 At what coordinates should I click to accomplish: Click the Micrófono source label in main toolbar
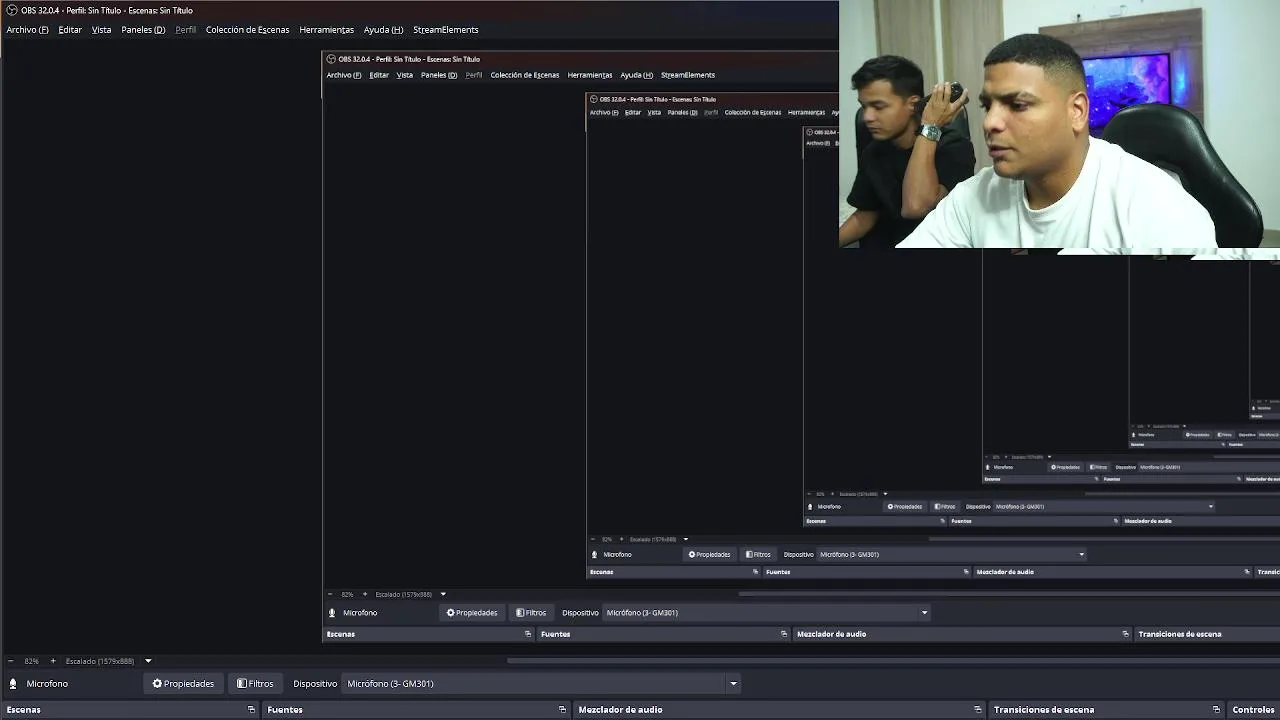[x=47, y=684]
